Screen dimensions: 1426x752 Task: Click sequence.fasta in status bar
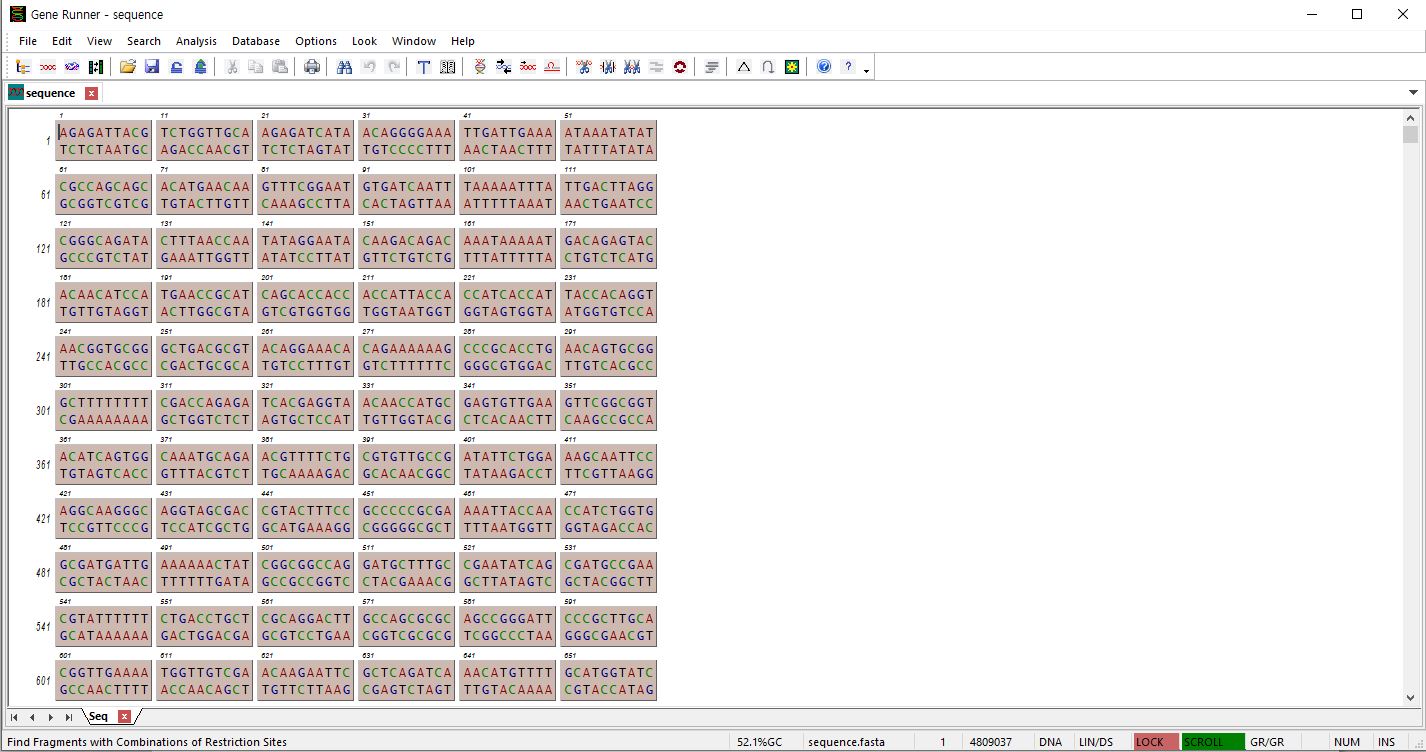click(x=846, y=742)
